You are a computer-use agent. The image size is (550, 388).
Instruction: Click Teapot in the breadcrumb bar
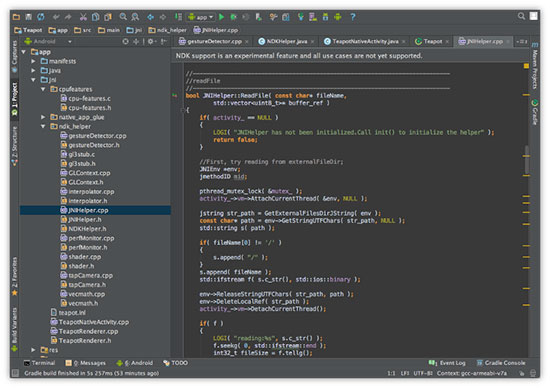coord(28,30)
